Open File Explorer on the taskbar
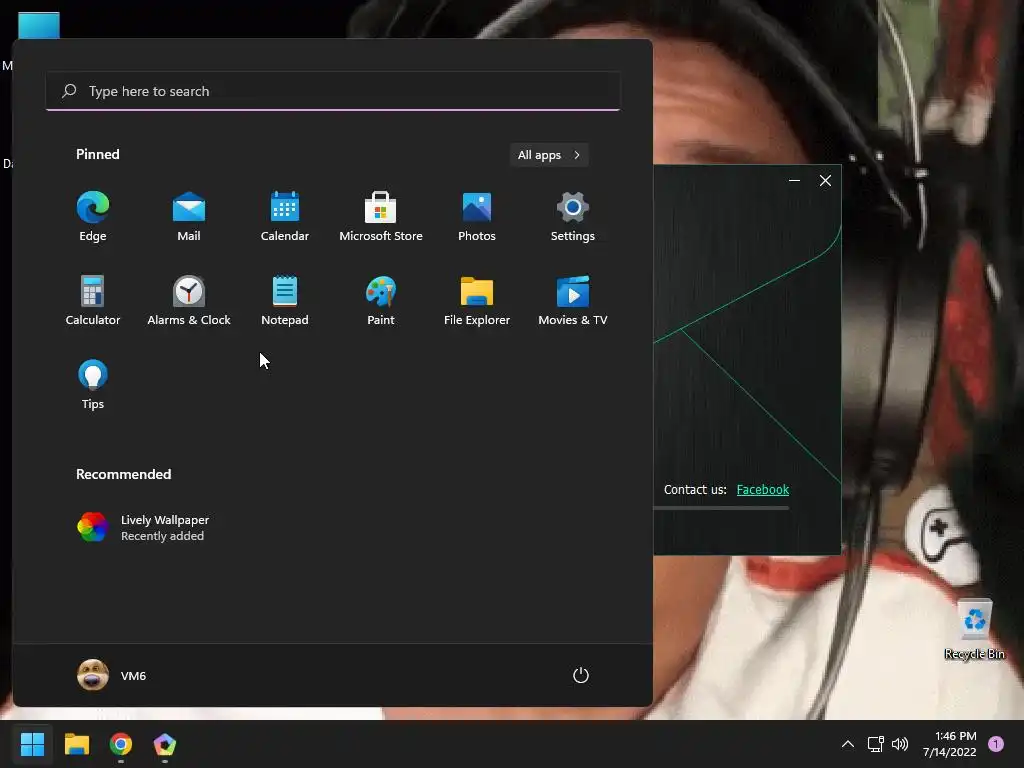Image resolution: width=1024 pixels, height=768 pixels. 76,744
